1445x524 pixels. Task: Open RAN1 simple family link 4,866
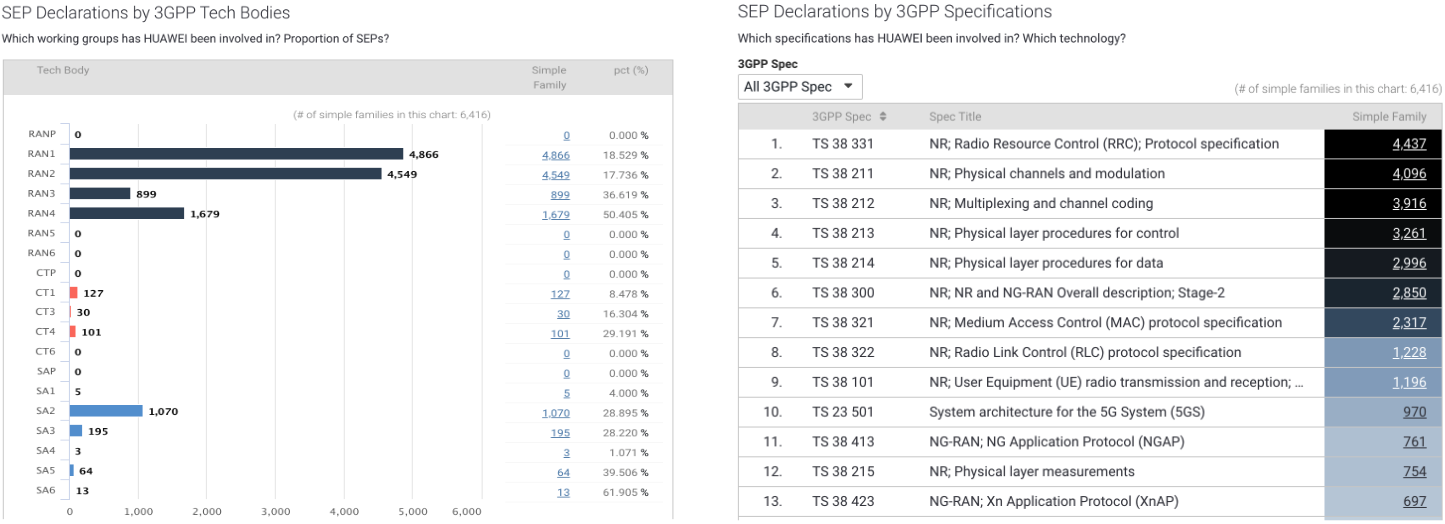coord(556,155)
